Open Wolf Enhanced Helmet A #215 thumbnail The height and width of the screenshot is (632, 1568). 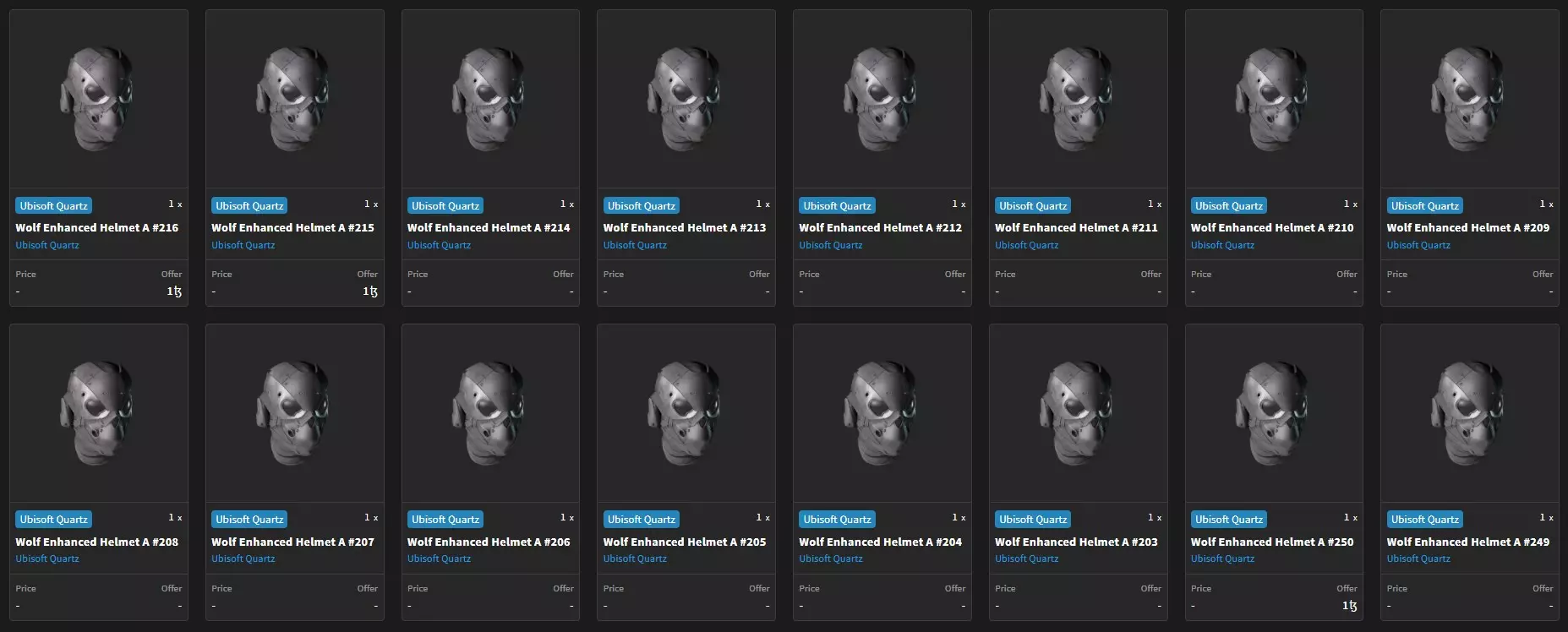(294, 99)
